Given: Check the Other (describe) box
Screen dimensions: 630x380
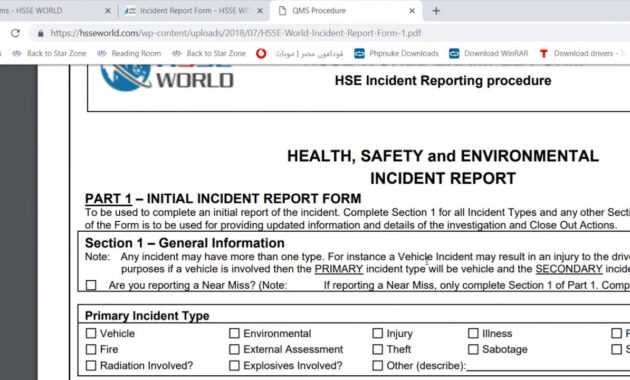Looking at the screenshot, I should 377,366.
